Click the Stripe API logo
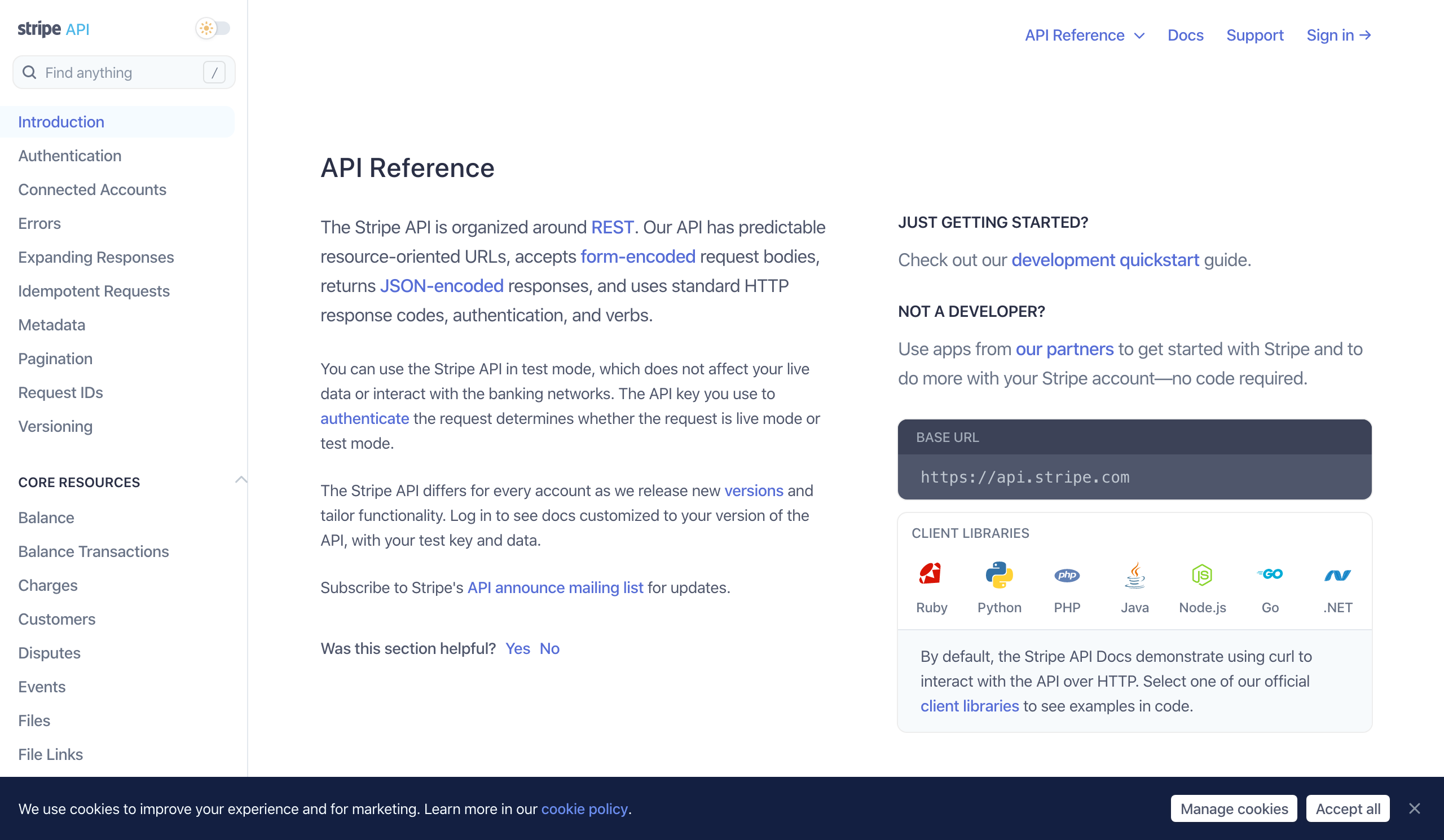Screen dimensions: 1444x840 click(x=53, y=29)
